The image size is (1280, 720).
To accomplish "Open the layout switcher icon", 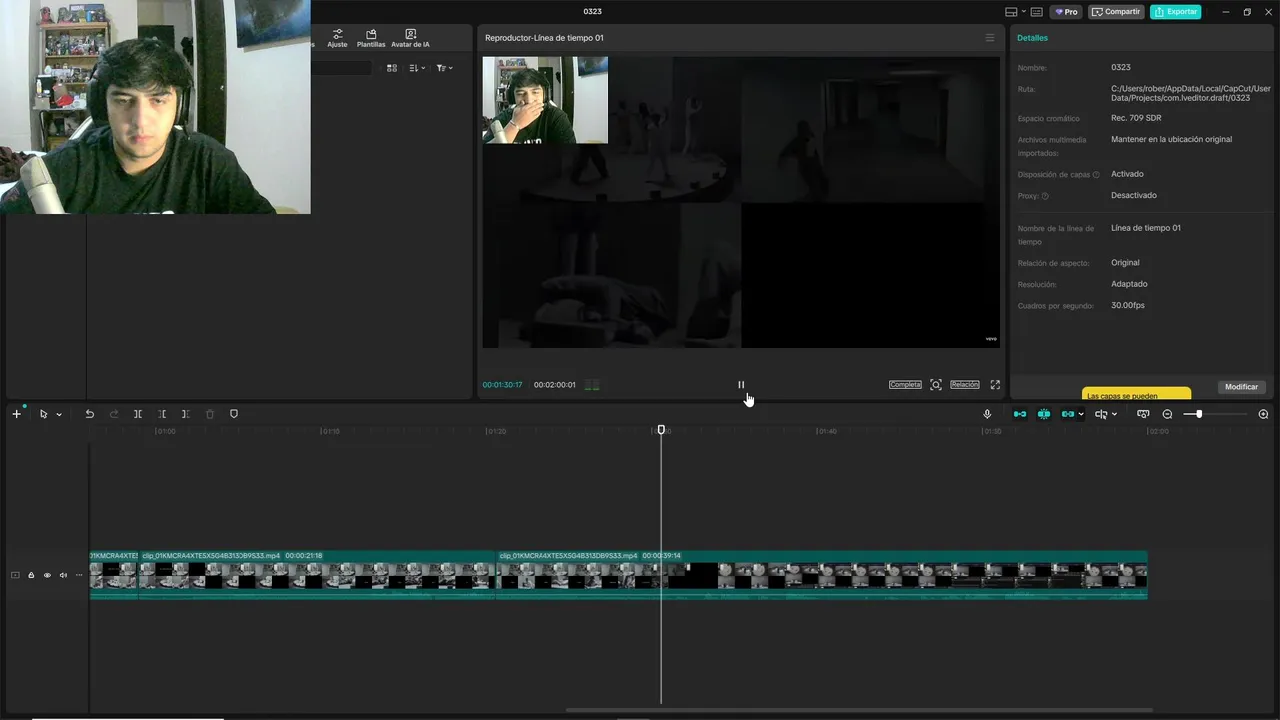I will [x=1011, y=12].
